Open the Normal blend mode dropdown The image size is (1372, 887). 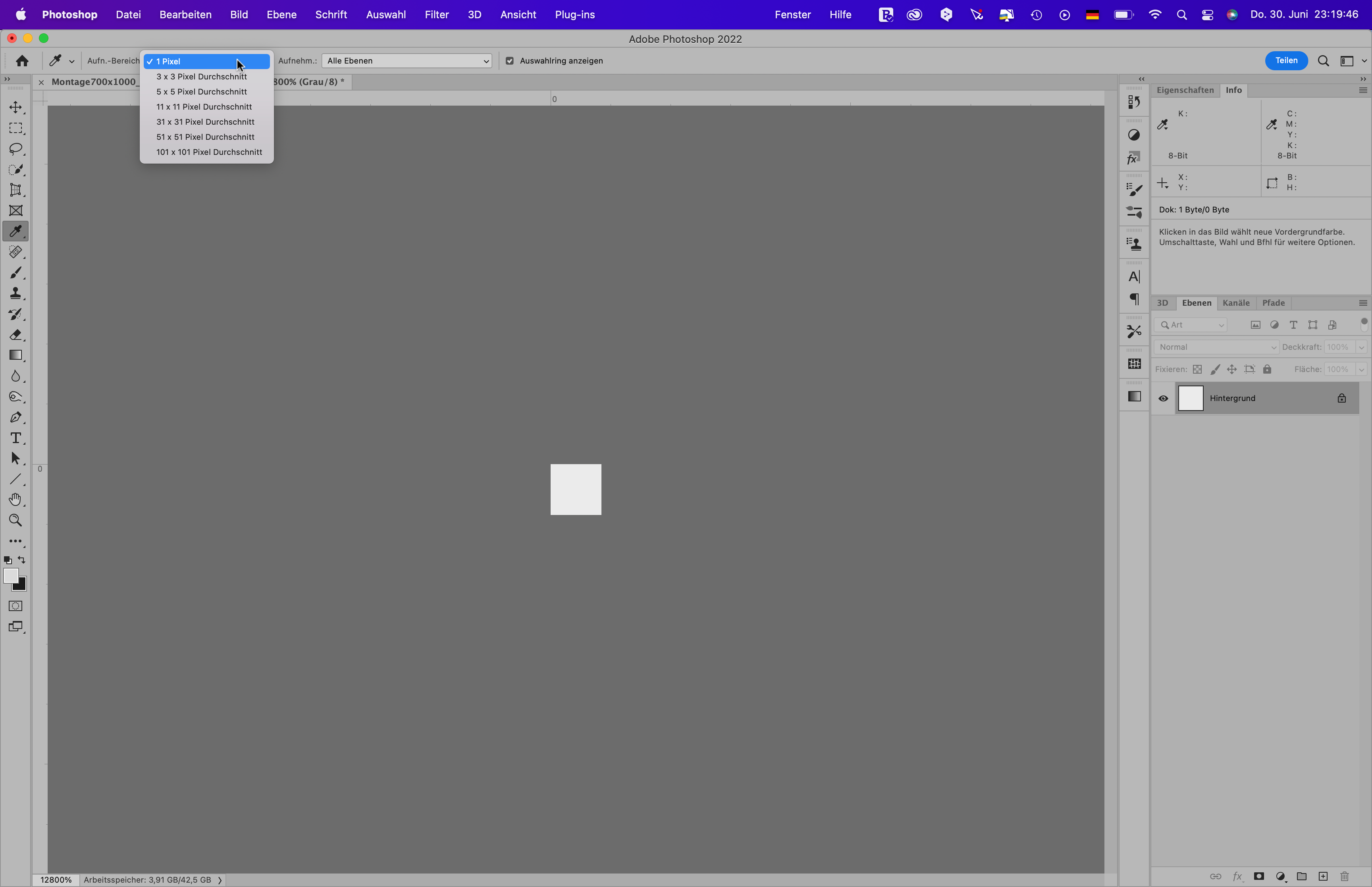(x=1216, y=347)
